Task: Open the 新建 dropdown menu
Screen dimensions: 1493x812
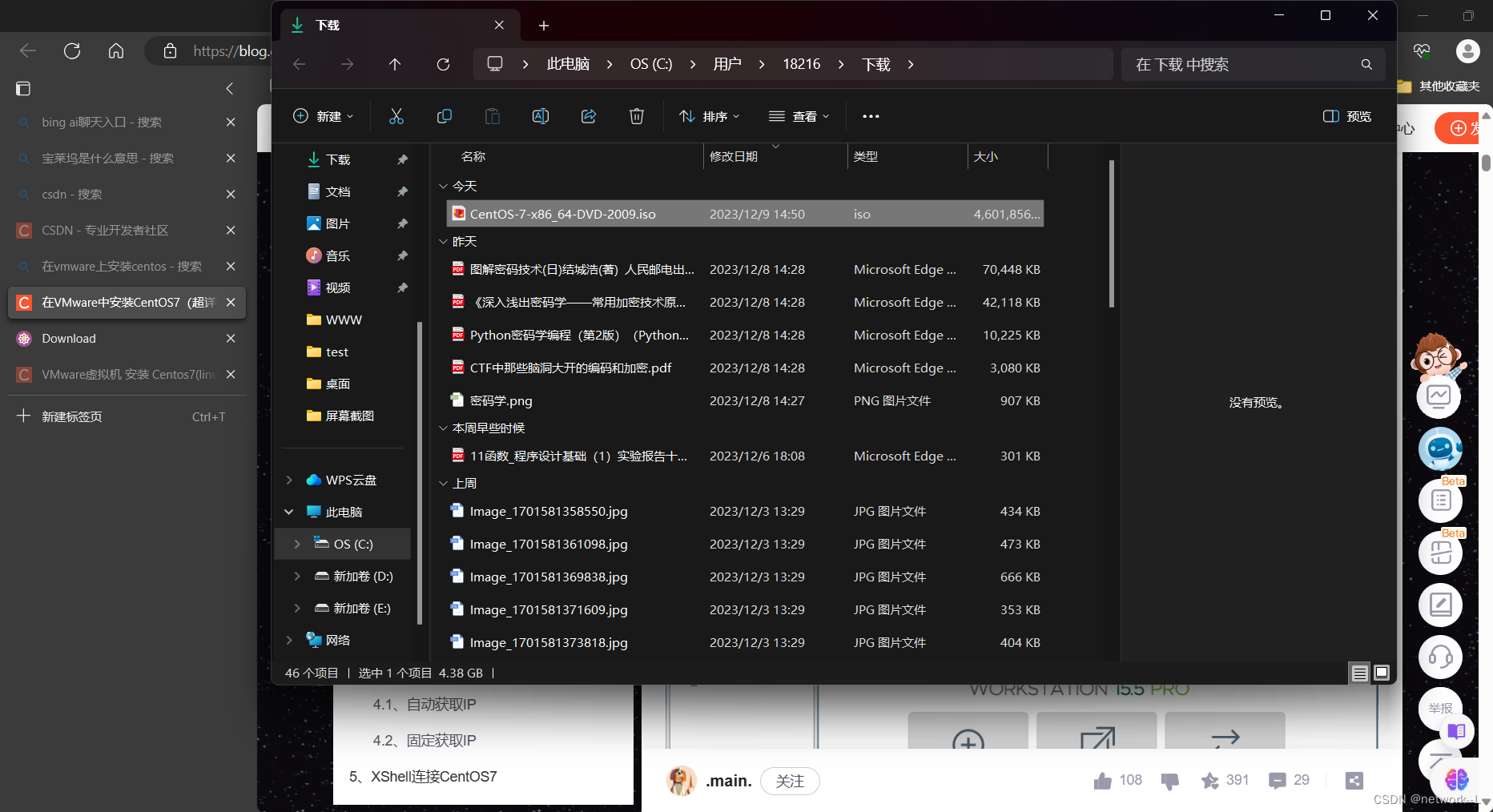Action: click(x=324, y=116)
